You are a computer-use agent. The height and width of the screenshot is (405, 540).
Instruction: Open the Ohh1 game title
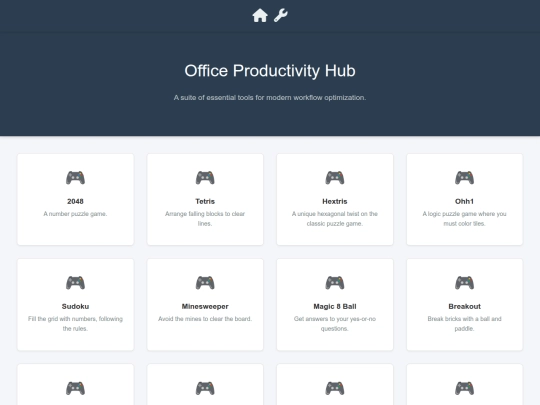point(465,201)
